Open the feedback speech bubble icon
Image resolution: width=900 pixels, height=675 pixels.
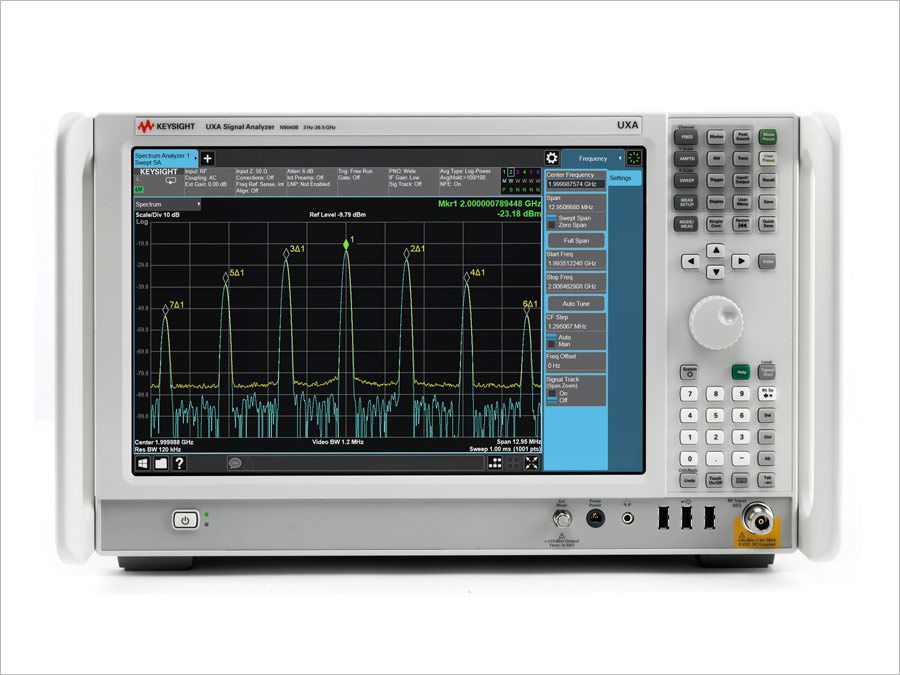tap(234, 462)
